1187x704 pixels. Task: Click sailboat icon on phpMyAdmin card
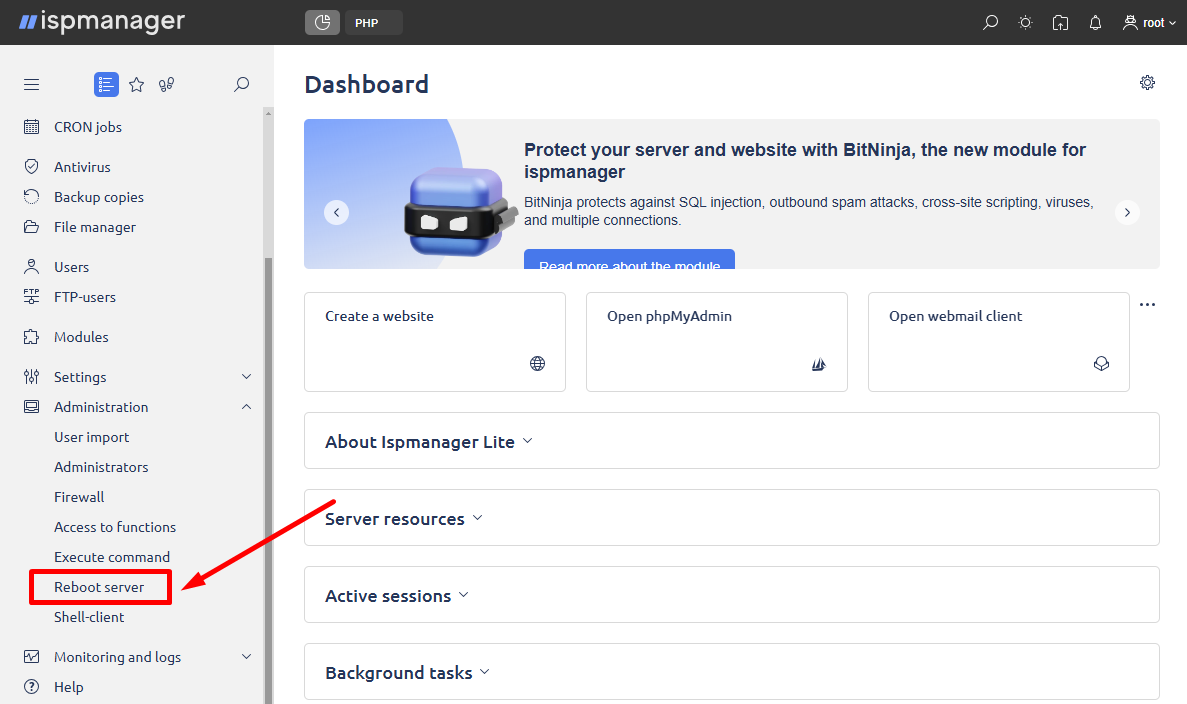click(819, 364)
